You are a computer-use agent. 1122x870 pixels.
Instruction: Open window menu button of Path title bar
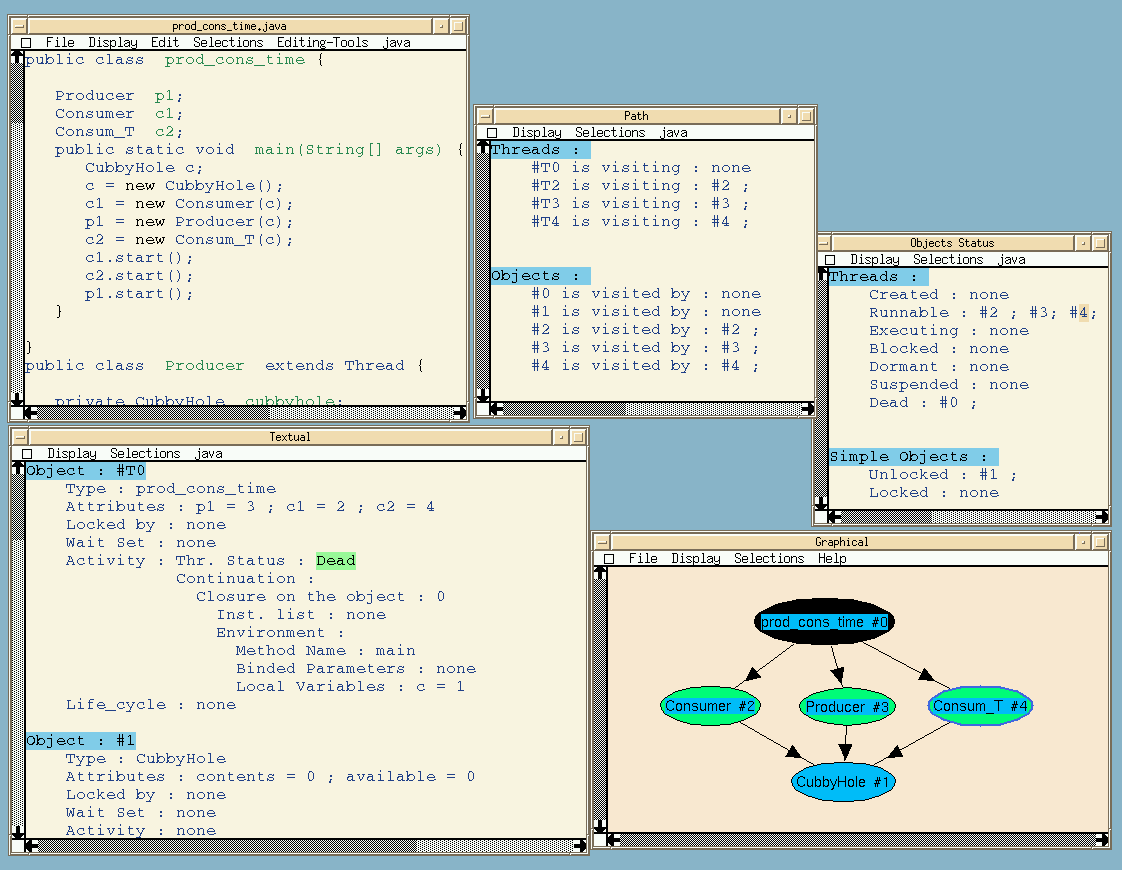coord(484,116)
